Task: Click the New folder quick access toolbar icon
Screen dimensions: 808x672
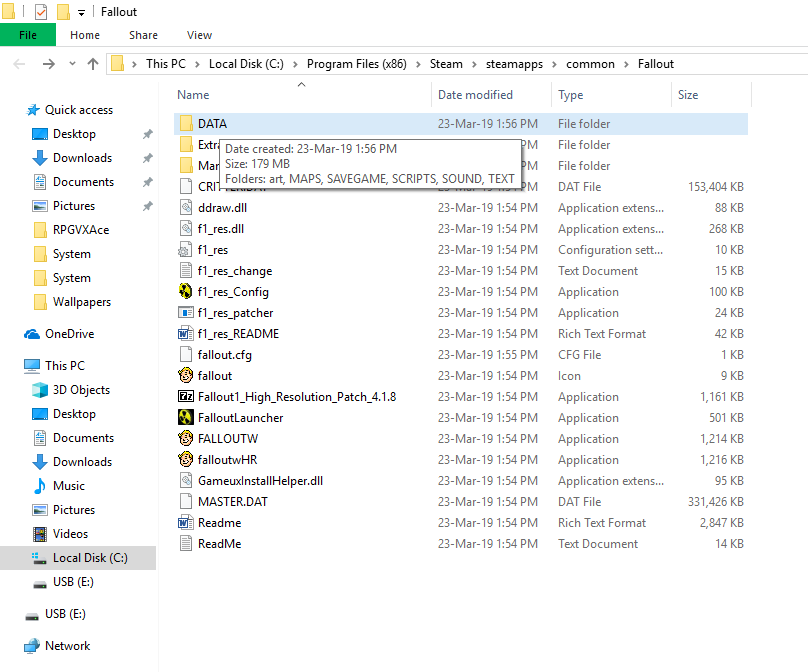Action: click(63, 12)
